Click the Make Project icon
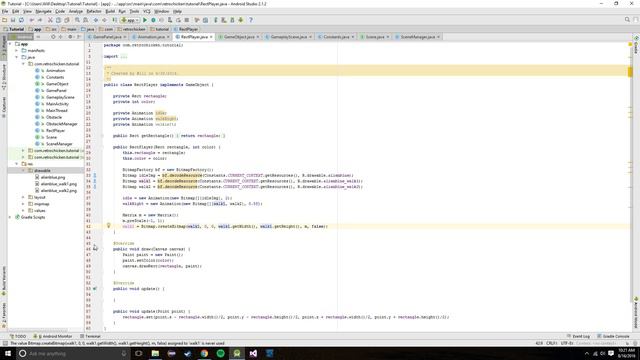 (115, 20)
